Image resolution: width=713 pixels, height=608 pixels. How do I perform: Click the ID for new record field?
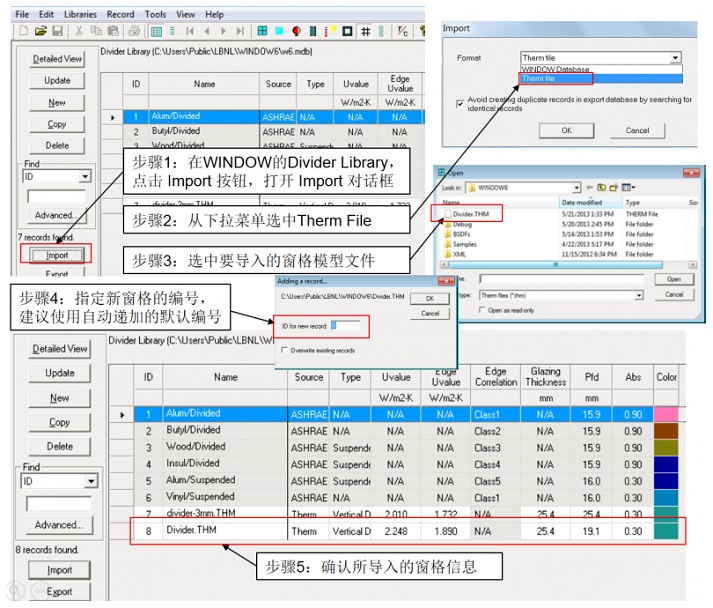(x=346, y=325)
